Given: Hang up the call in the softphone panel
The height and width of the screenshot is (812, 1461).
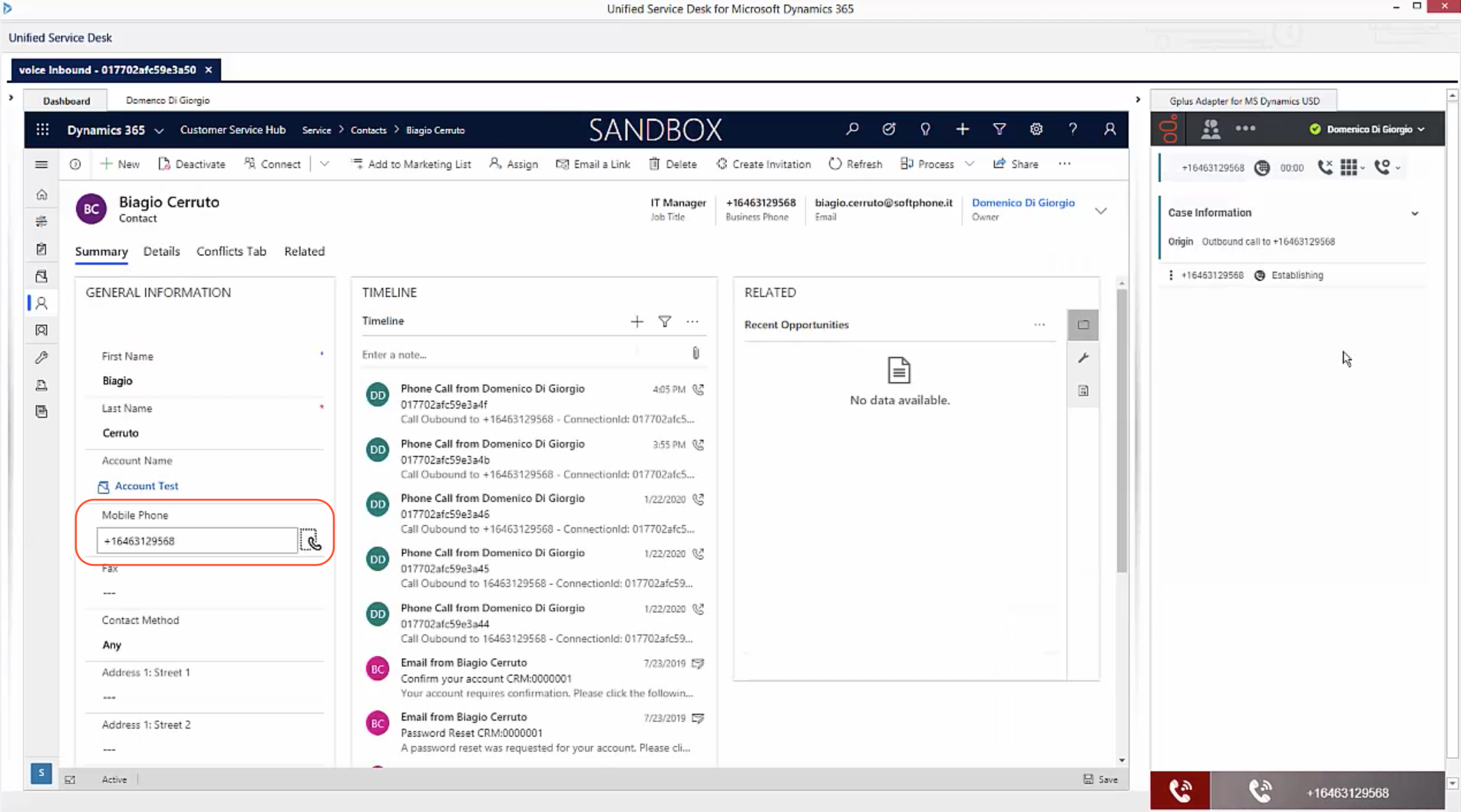Looking at the screenshot, I should coord(1324,167).
